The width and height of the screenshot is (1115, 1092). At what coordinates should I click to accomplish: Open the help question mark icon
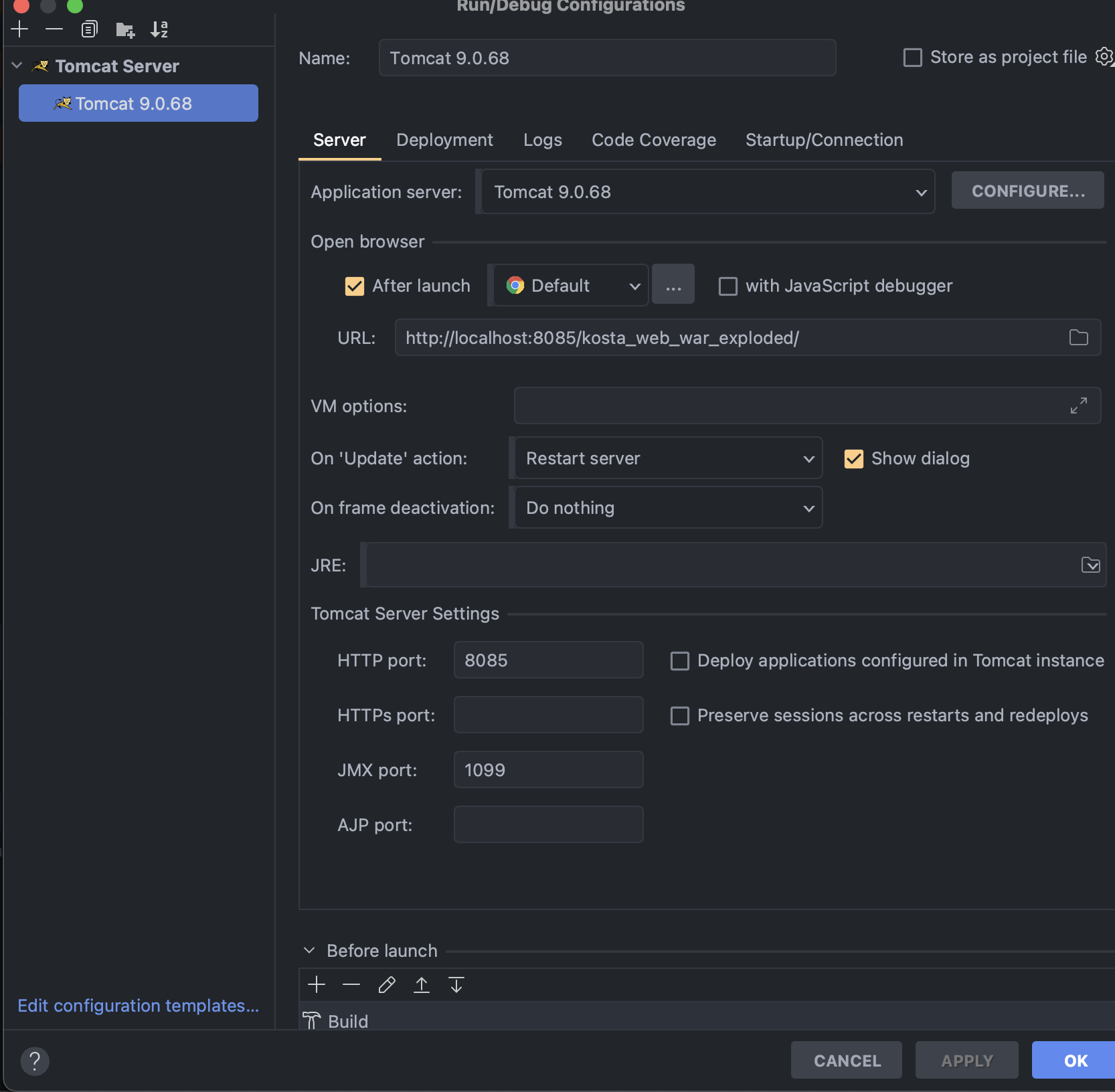35,1061
